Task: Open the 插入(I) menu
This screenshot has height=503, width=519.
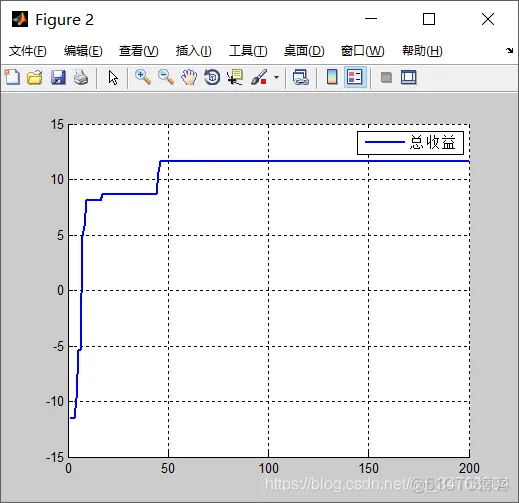Action: [x=194, y=51]
